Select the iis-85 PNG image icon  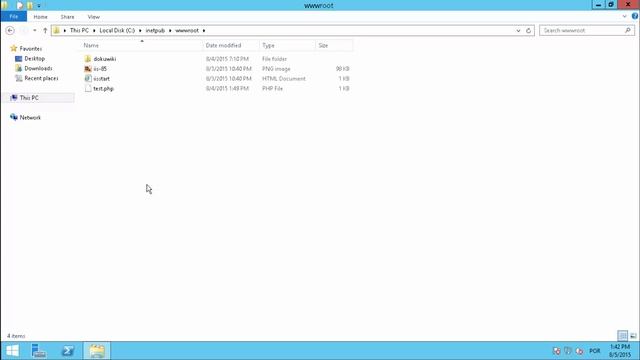pos(88,69)
